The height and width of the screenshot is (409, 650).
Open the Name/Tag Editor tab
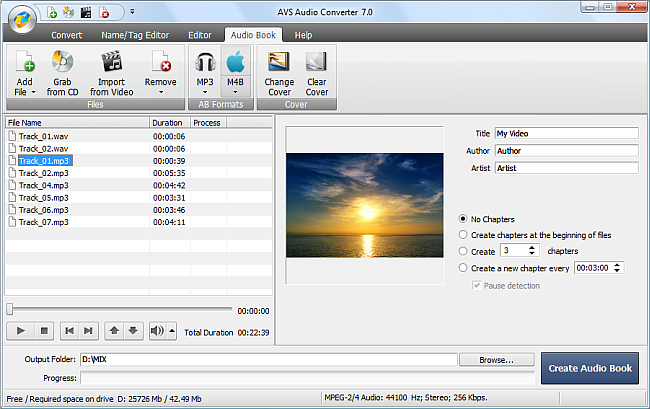tap(135, 35)
